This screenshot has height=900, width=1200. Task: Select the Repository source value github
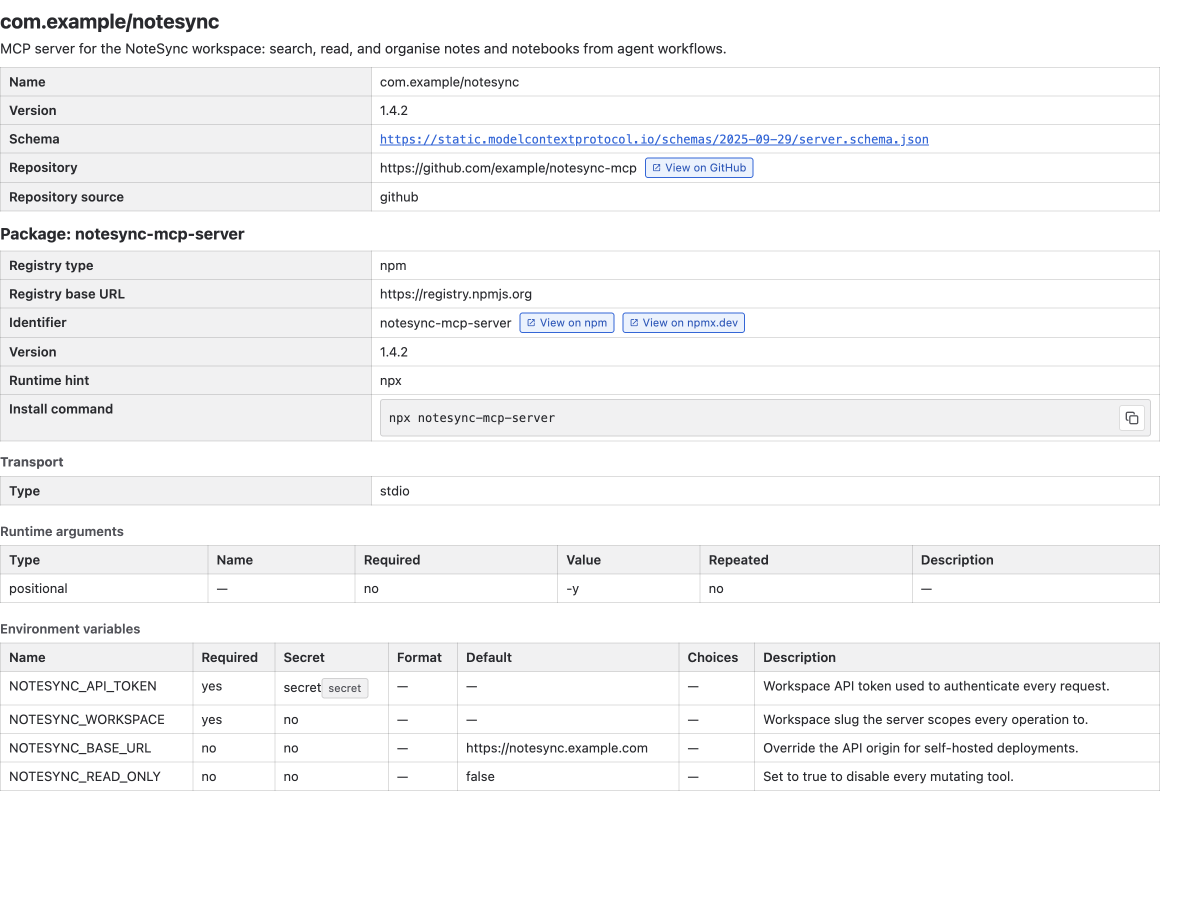(399, 197)
